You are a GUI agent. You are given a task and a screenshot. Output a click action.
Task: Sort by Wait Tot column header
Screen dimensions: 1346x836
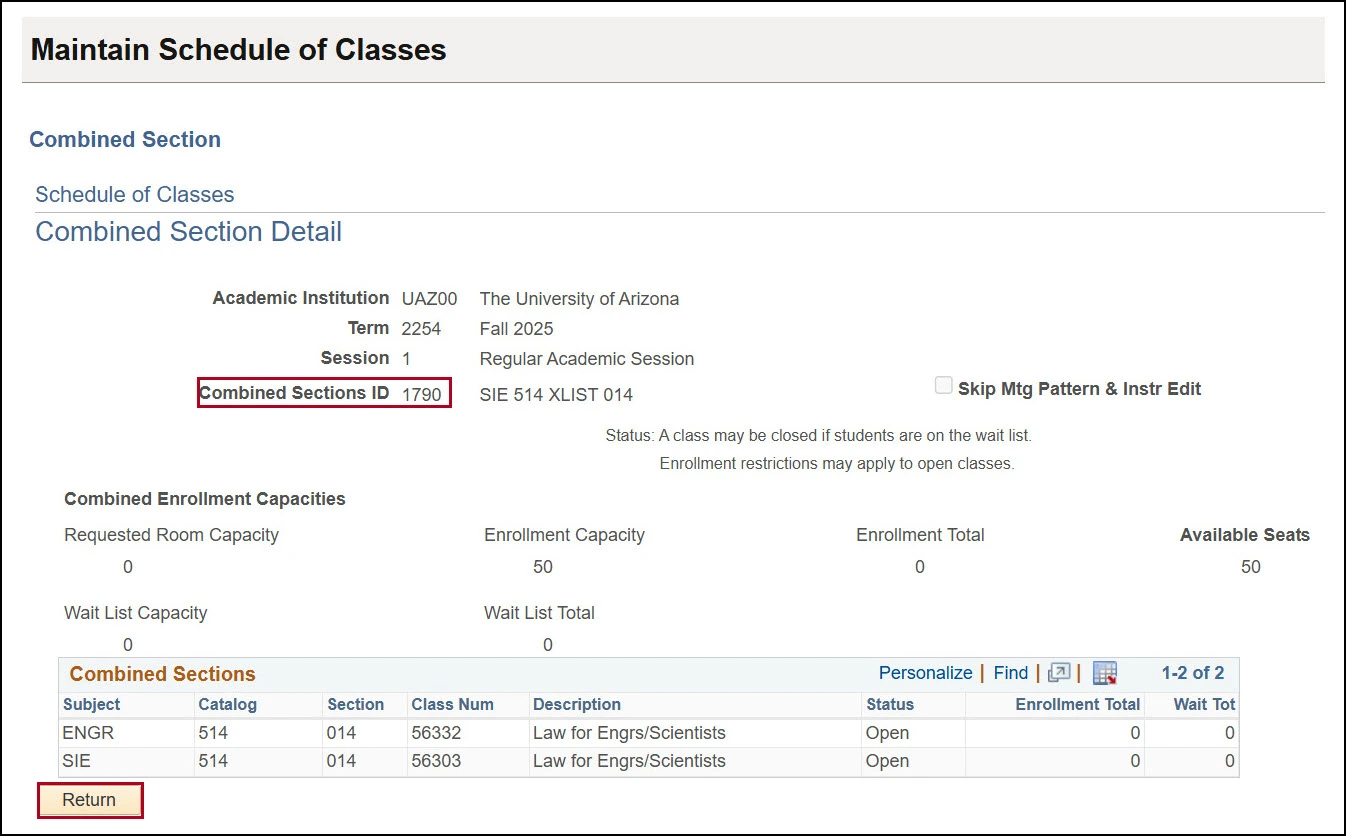pos(1204,704)
